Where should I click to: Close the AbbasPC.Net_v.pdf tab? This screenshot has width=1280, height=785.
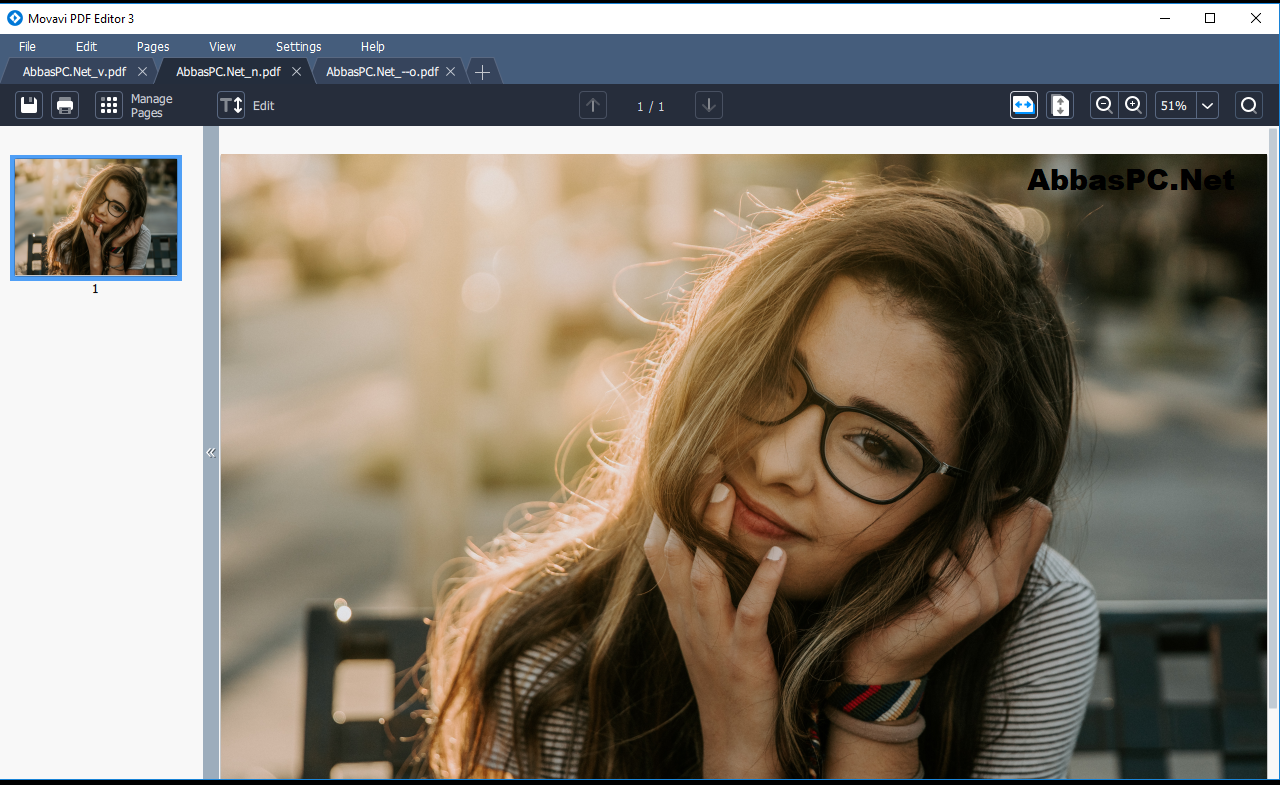[143, 72]
